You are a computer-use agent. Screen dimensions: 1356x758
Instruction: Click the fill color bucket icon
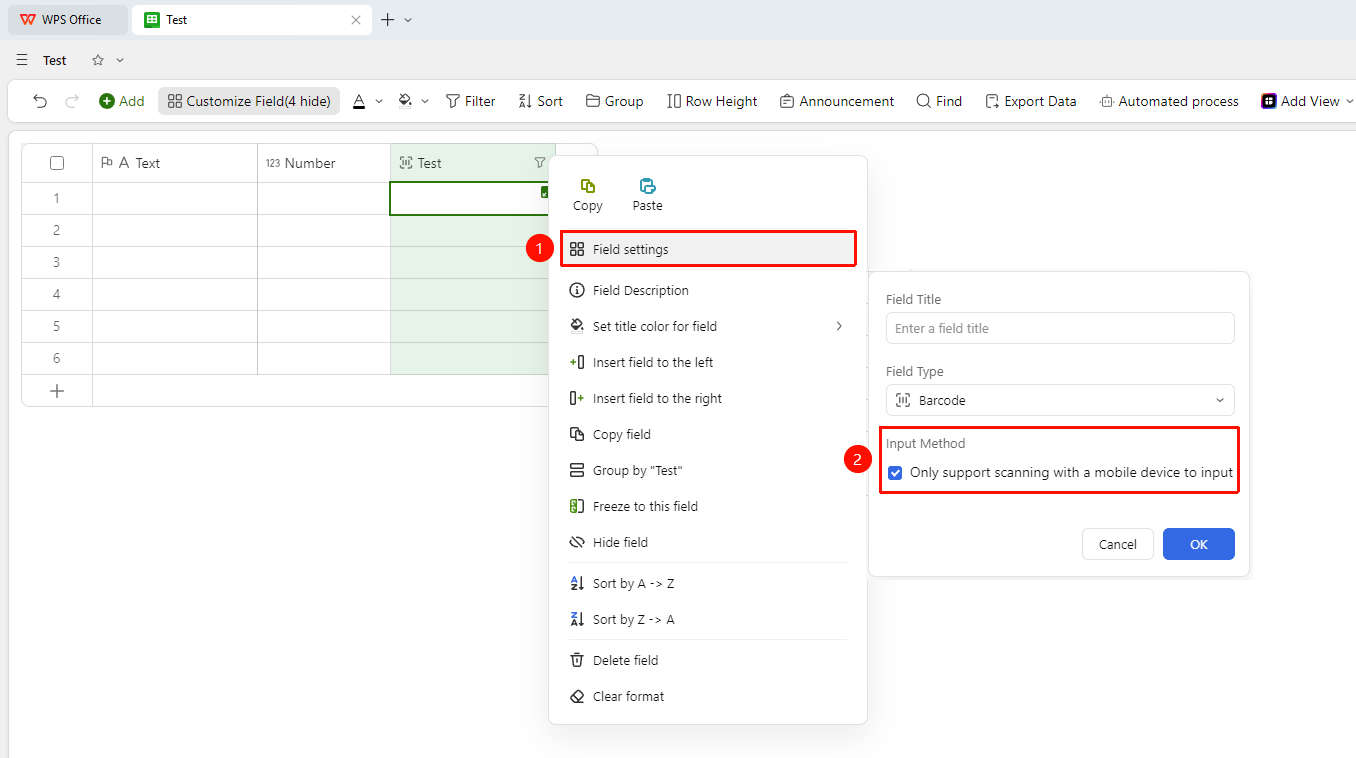405,101
